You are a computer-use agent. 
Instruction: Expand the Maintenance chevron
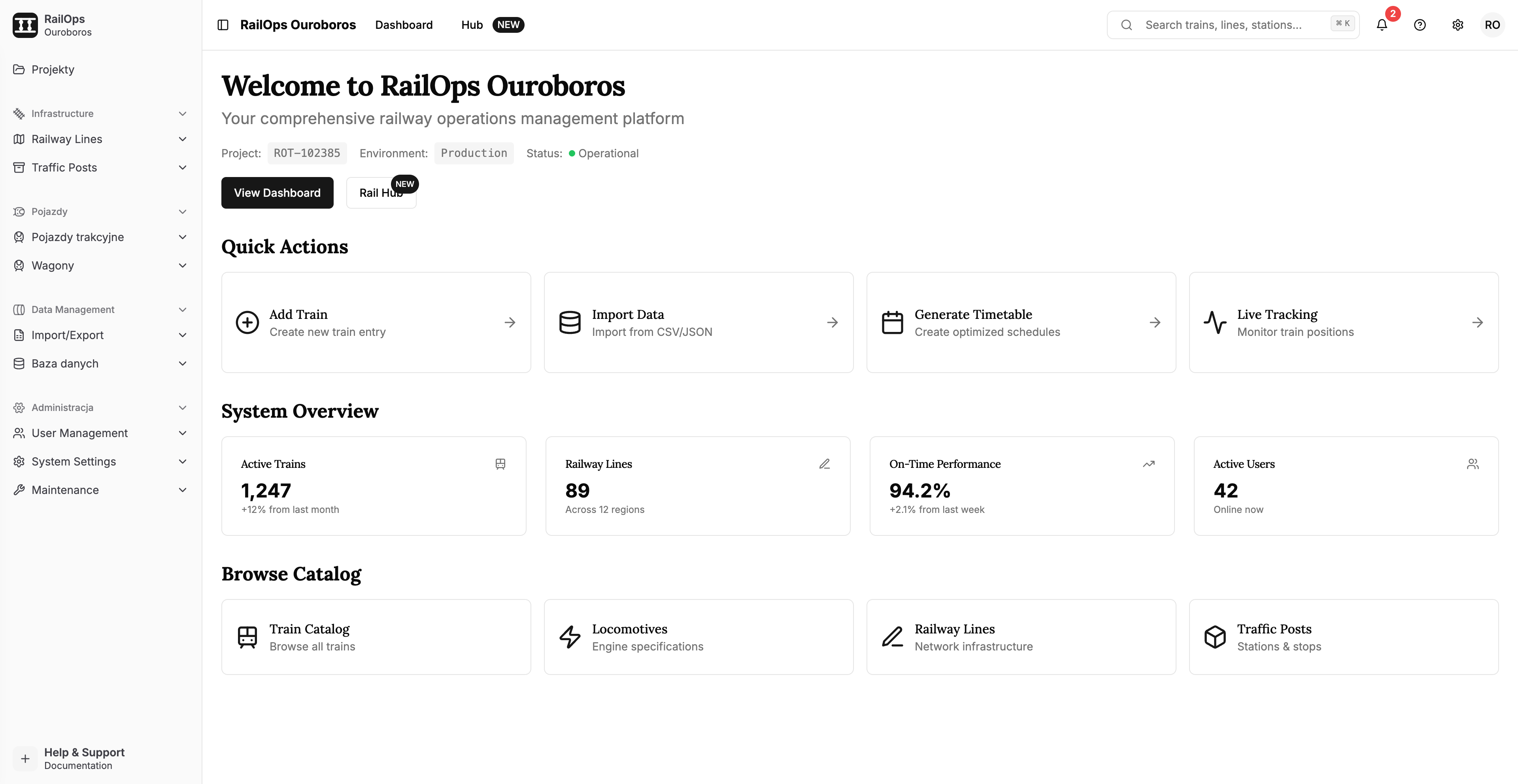(x=183, y=490)
